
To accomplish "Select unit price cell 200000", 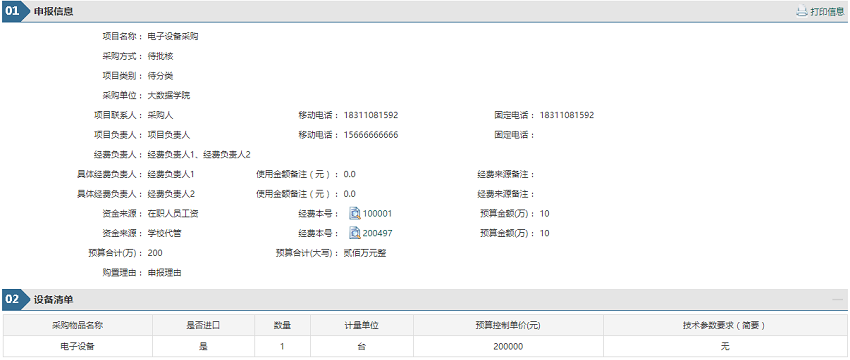I will tap(508, 346).
